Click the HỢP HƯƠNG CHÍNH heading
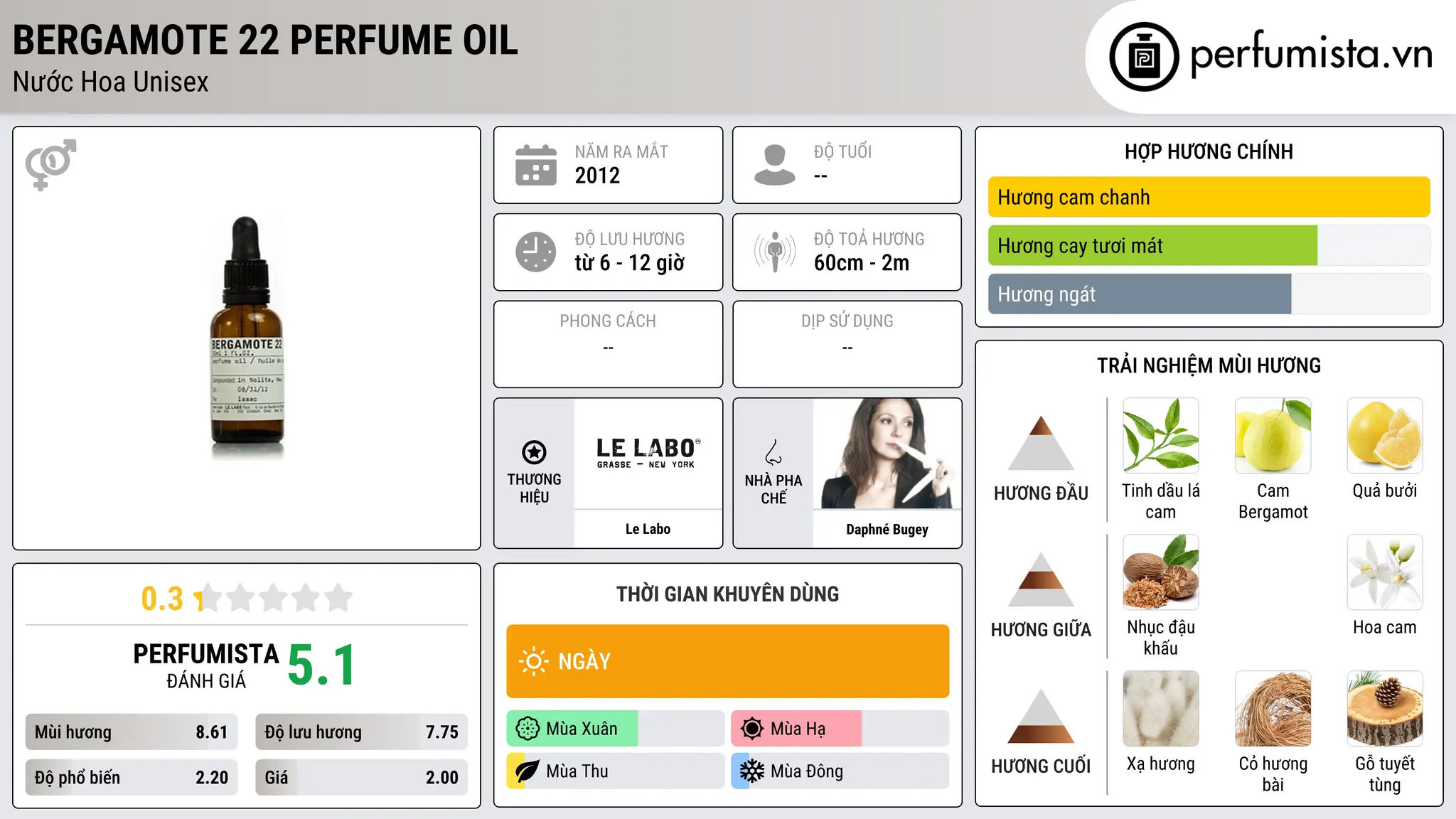 [1209, 151]
